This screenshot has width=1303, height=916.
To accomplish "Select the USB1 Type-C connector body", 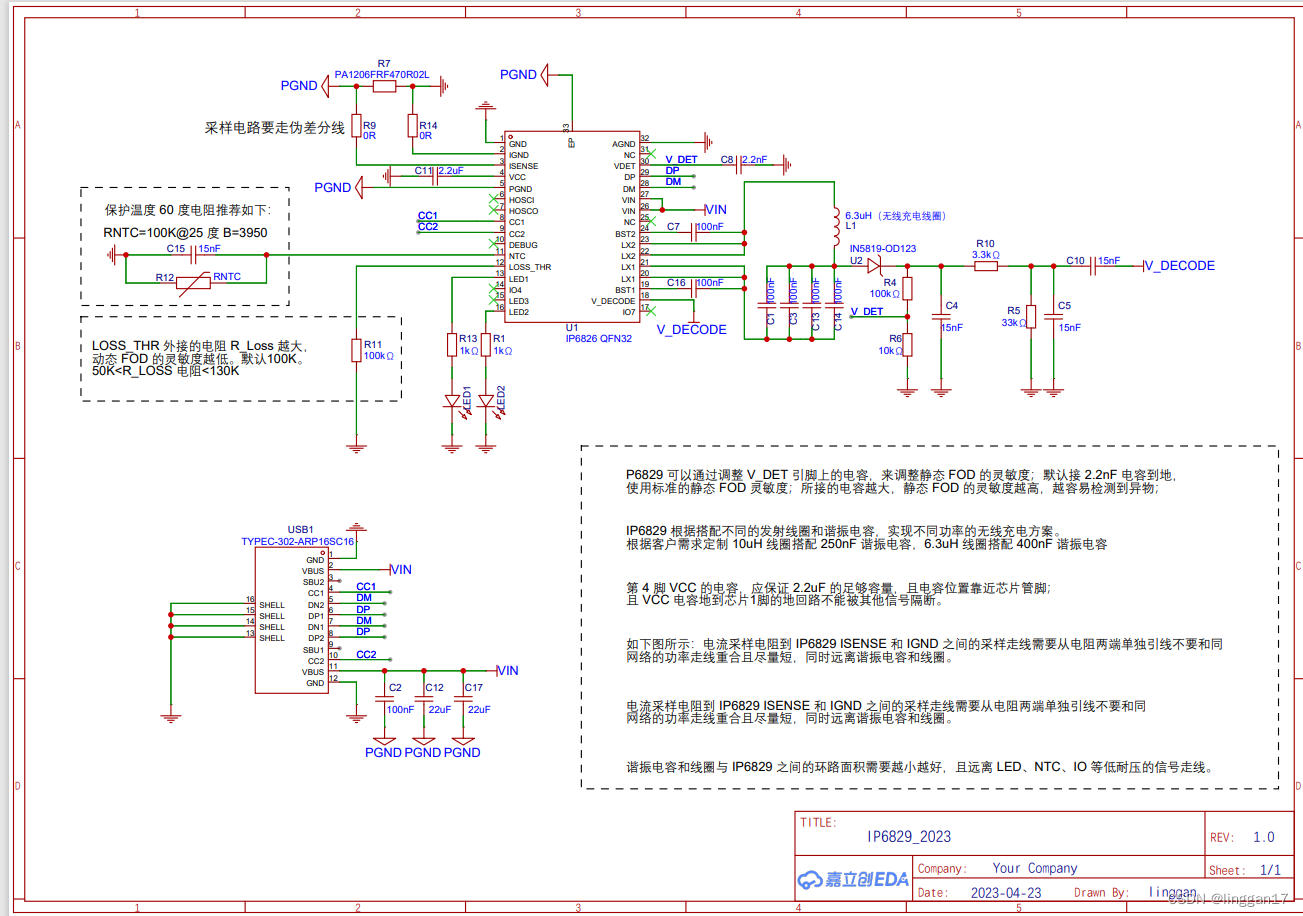I will 291,620.
